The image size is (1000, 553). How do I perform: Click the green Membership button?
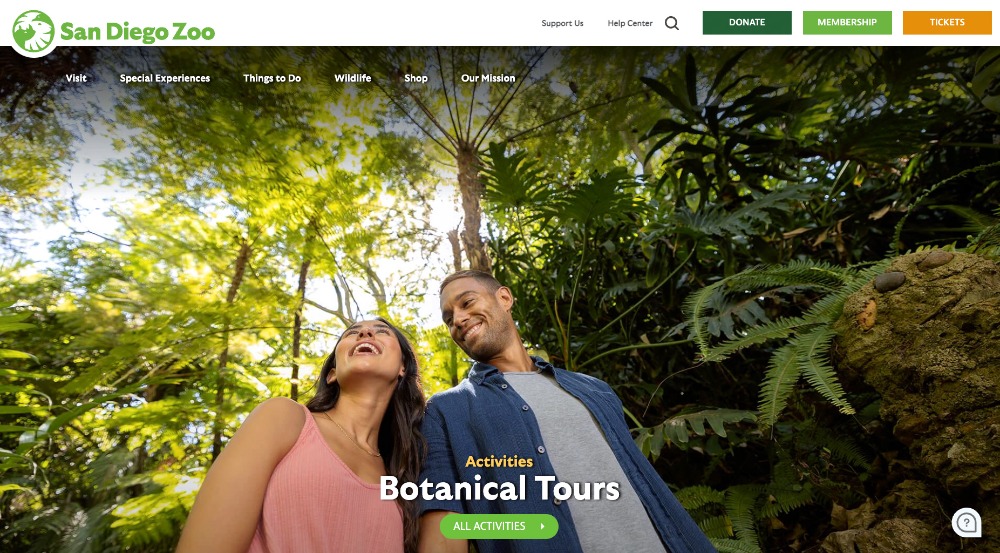pyautogui.click(x=847, y=22)
